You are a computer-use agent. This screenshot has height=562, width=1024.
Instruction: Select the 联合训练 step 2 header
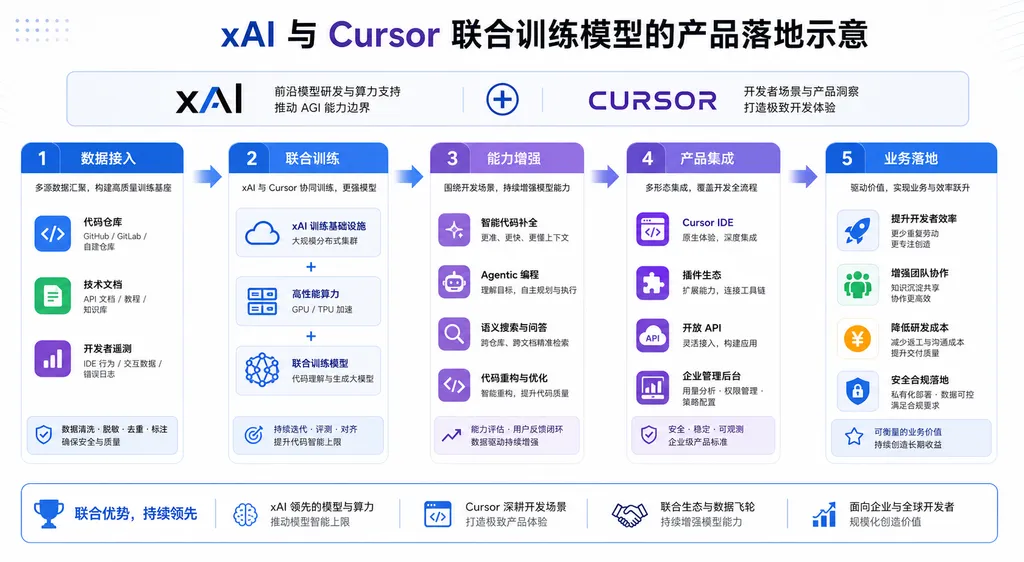coord(308,158)
